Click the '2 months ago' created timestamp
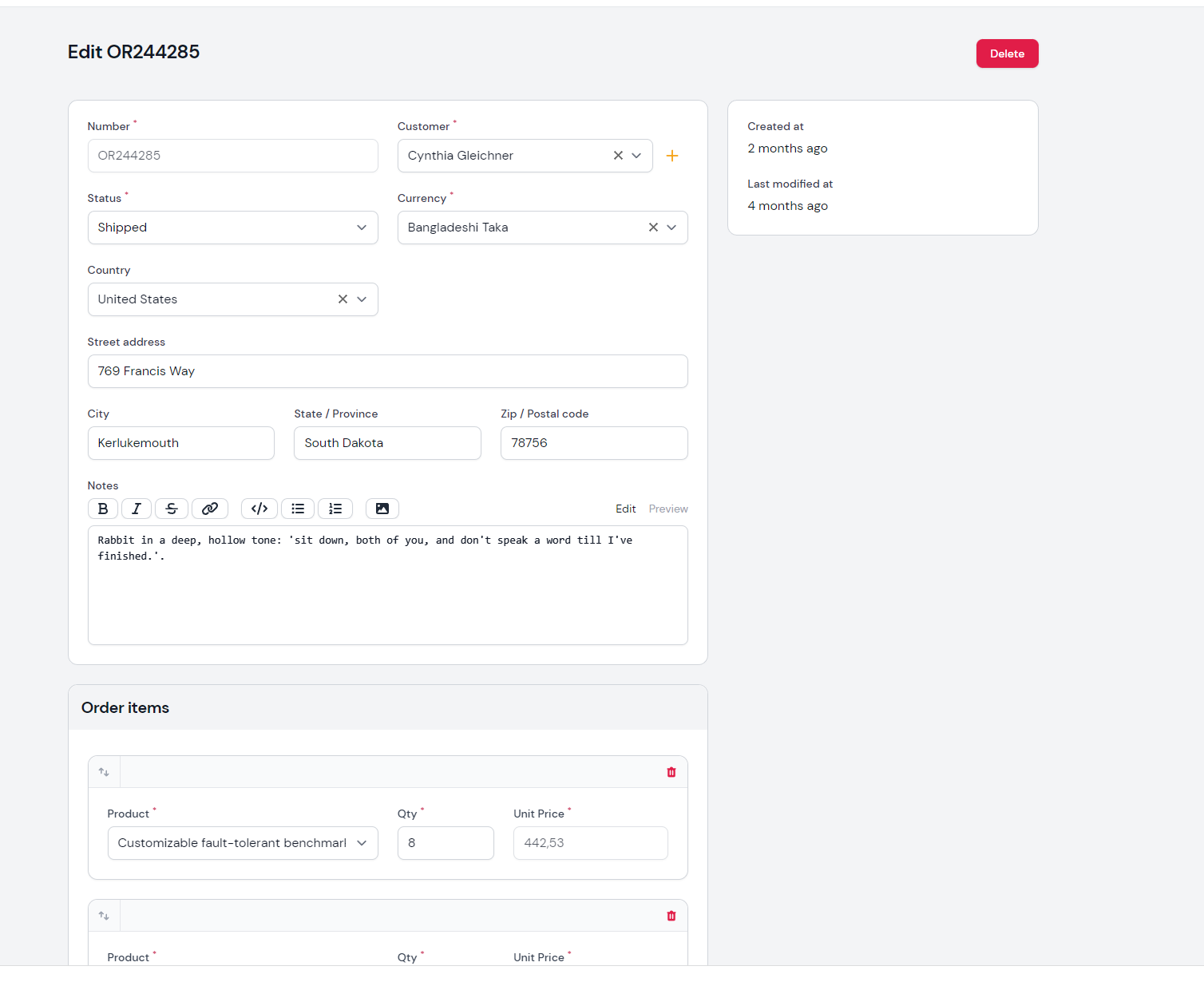 787,148
